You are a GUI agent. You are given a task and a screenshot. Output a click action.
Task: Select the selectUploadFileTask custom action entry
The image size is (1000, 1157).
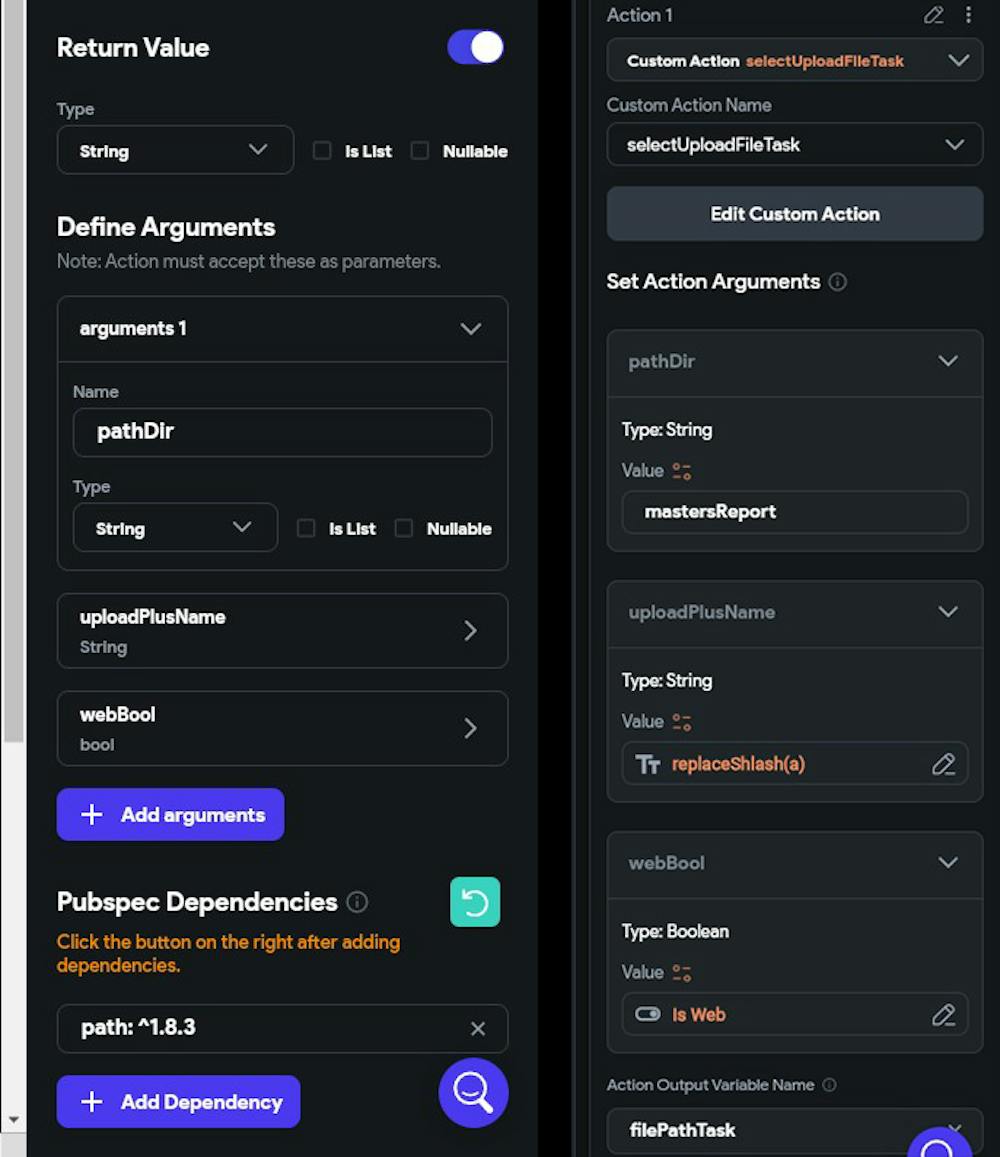tap(794, 60)
